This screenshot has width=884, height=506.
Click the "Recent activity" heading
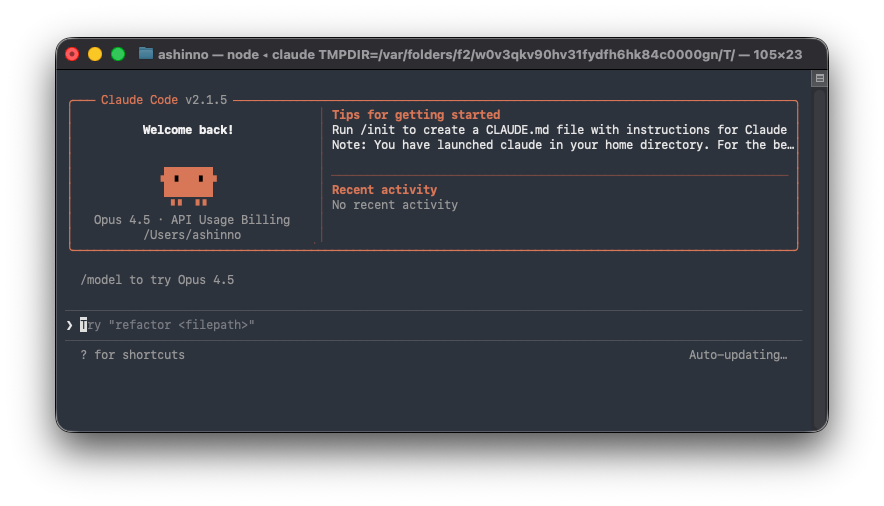coord(384,190)
